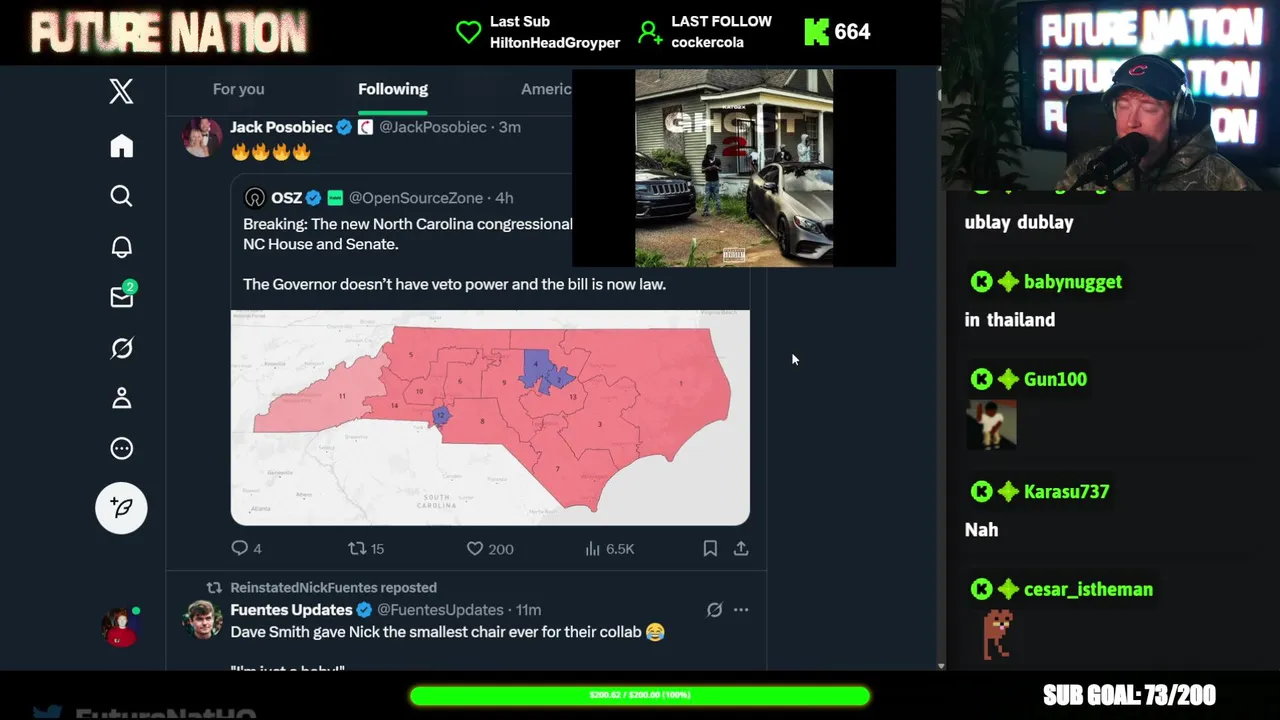This screenshot has width=1280, height=720.
Task: Click the compose Post feather button
Action: 121,508
